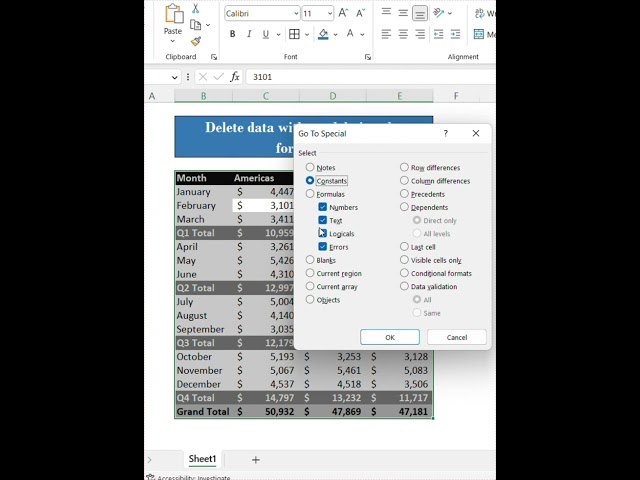Select the Format Painter brush
The width and height of the screenshot is (640, 480).
tap(196, 41)
